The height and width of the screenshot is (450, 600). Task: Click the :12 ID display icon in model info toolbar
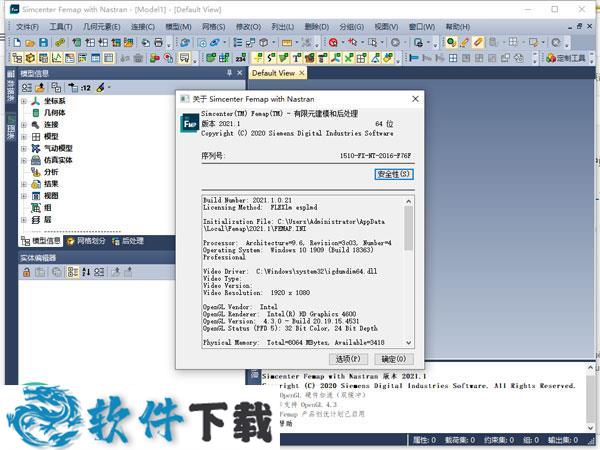point(86,88)
